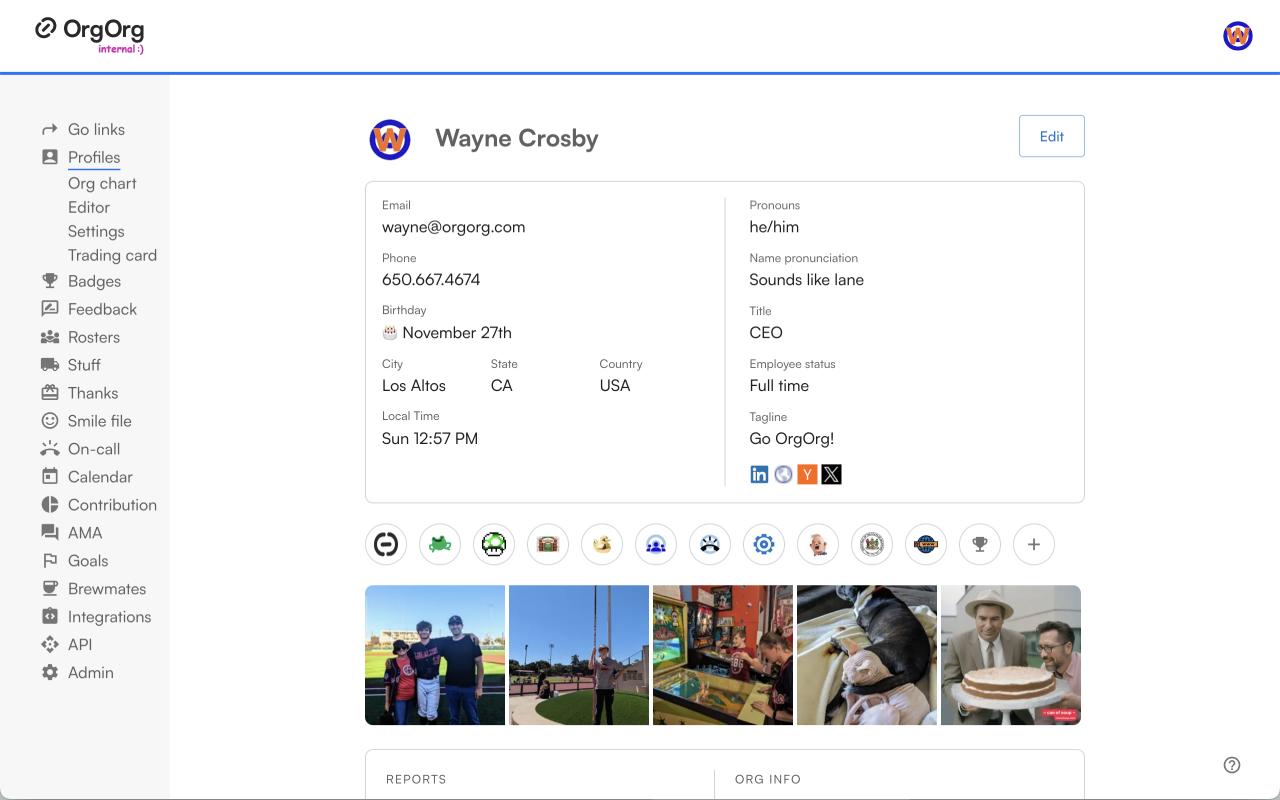This screenshot has height=800, width=1280.
Task: Select the rubber duck badge
Action: tap(602, 544)
